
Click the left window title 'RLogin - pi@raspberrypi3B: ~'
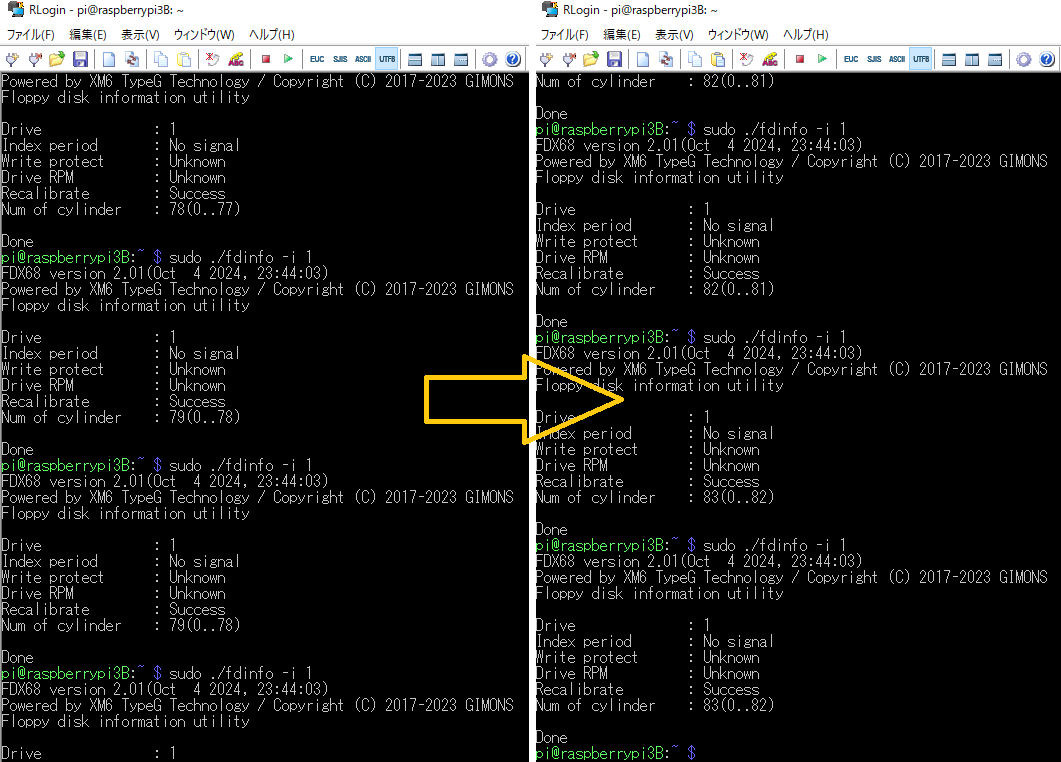[x=106, y=10]
